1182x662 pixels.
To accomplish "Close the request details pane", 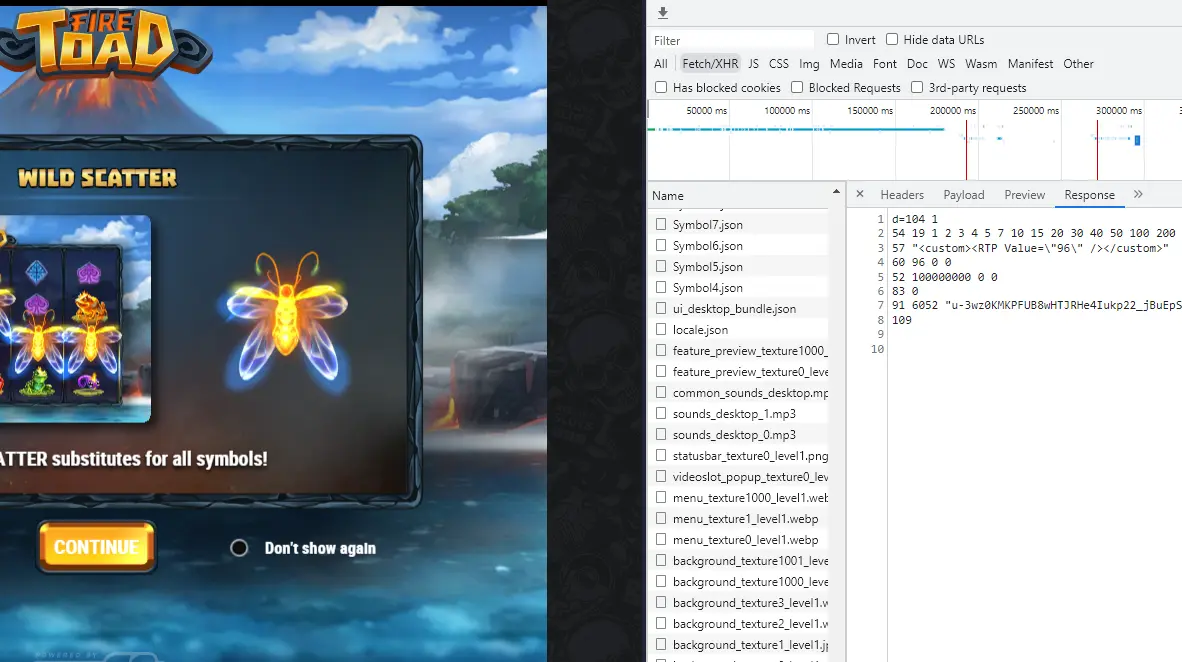I will coord(860,195).
